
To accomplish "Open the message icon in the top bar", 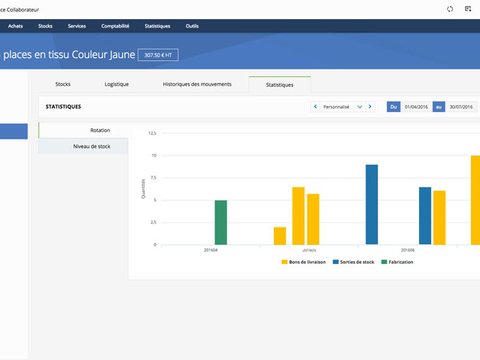I will [468, 9].
